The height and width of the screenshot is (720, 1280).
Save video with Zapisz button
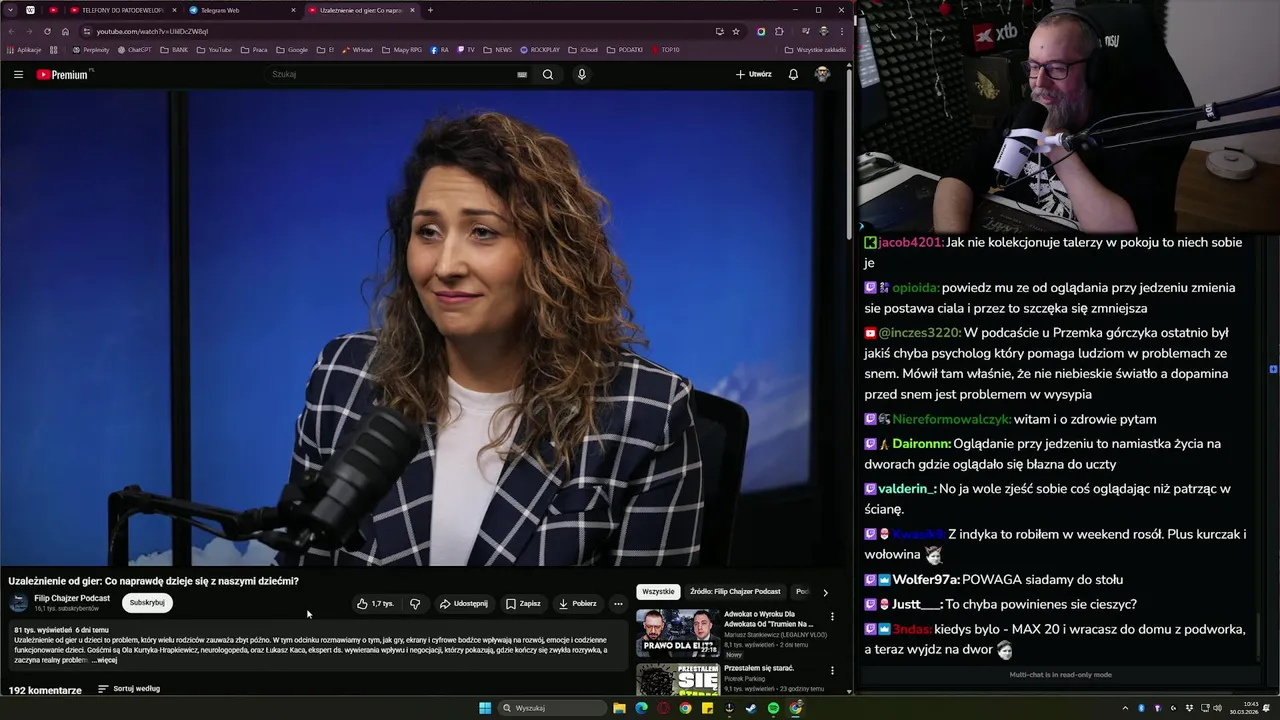523,603
